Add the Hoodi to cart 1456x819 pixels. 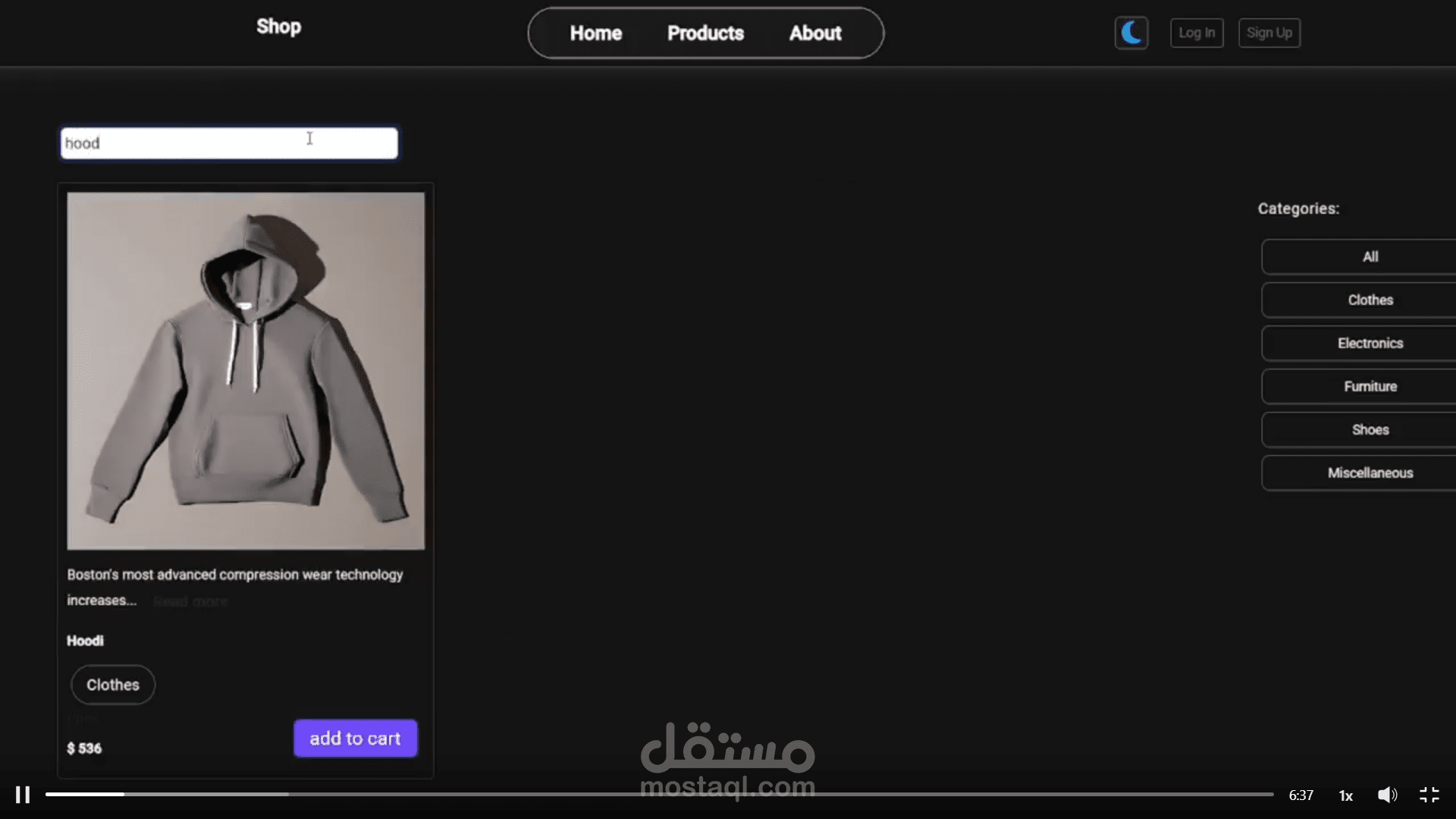(355, 739)
